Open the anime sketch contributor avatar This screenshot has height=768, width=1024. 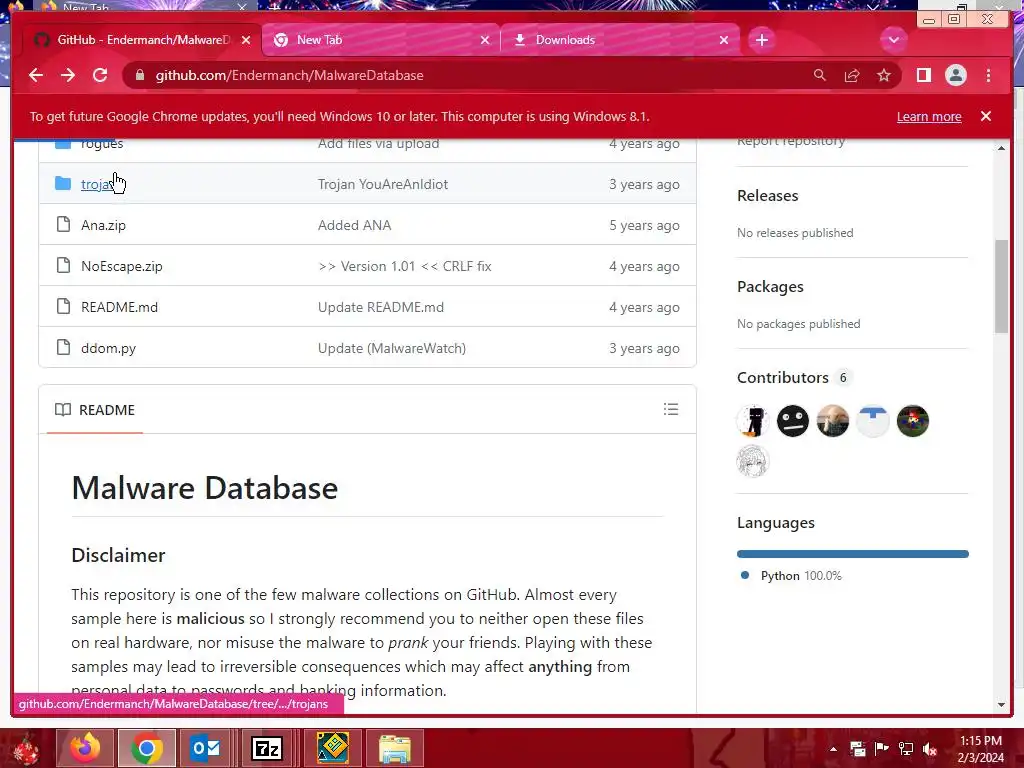click(x=753, y=461)
